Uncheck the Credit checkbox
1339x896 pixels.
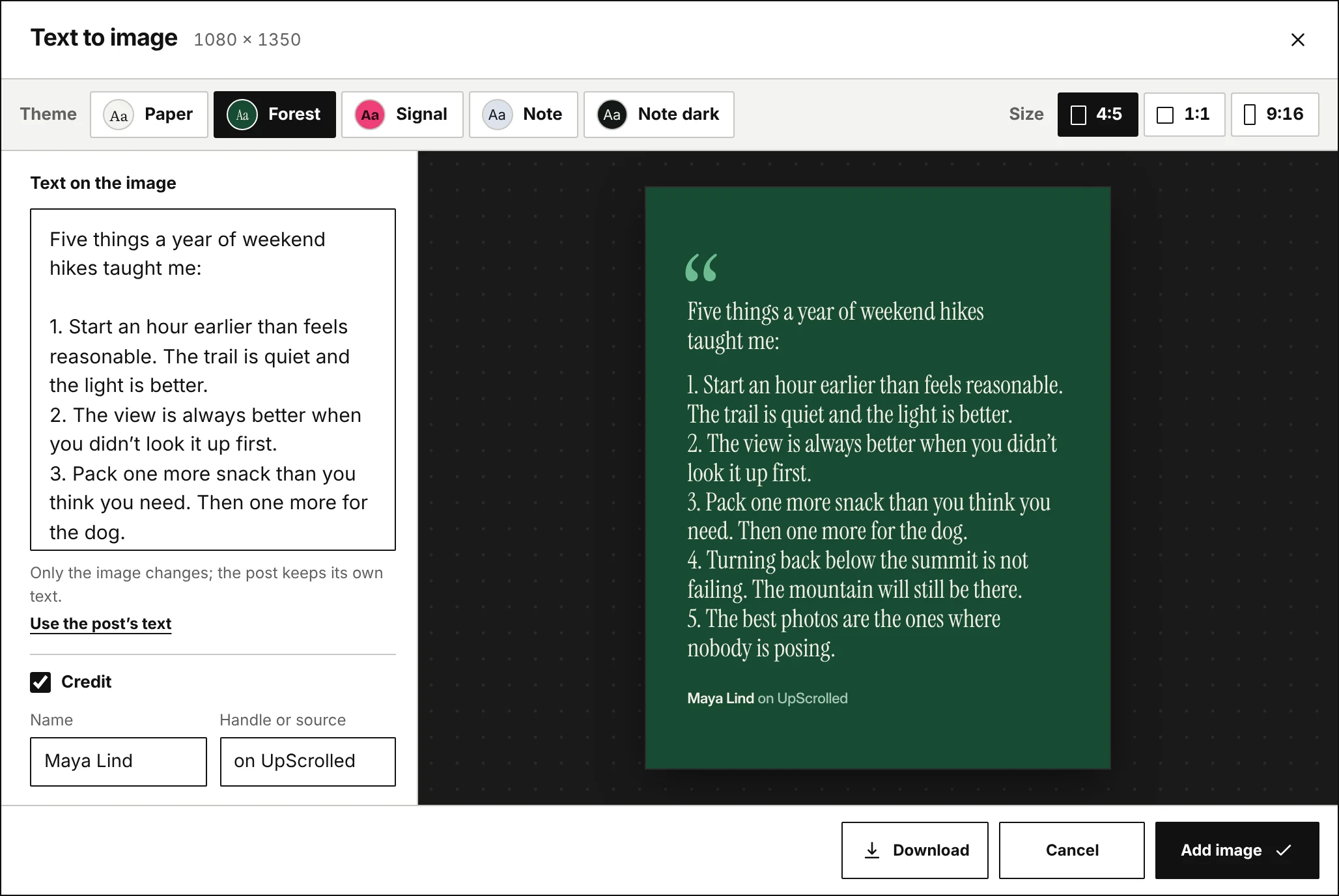click(x=40, y=682)
